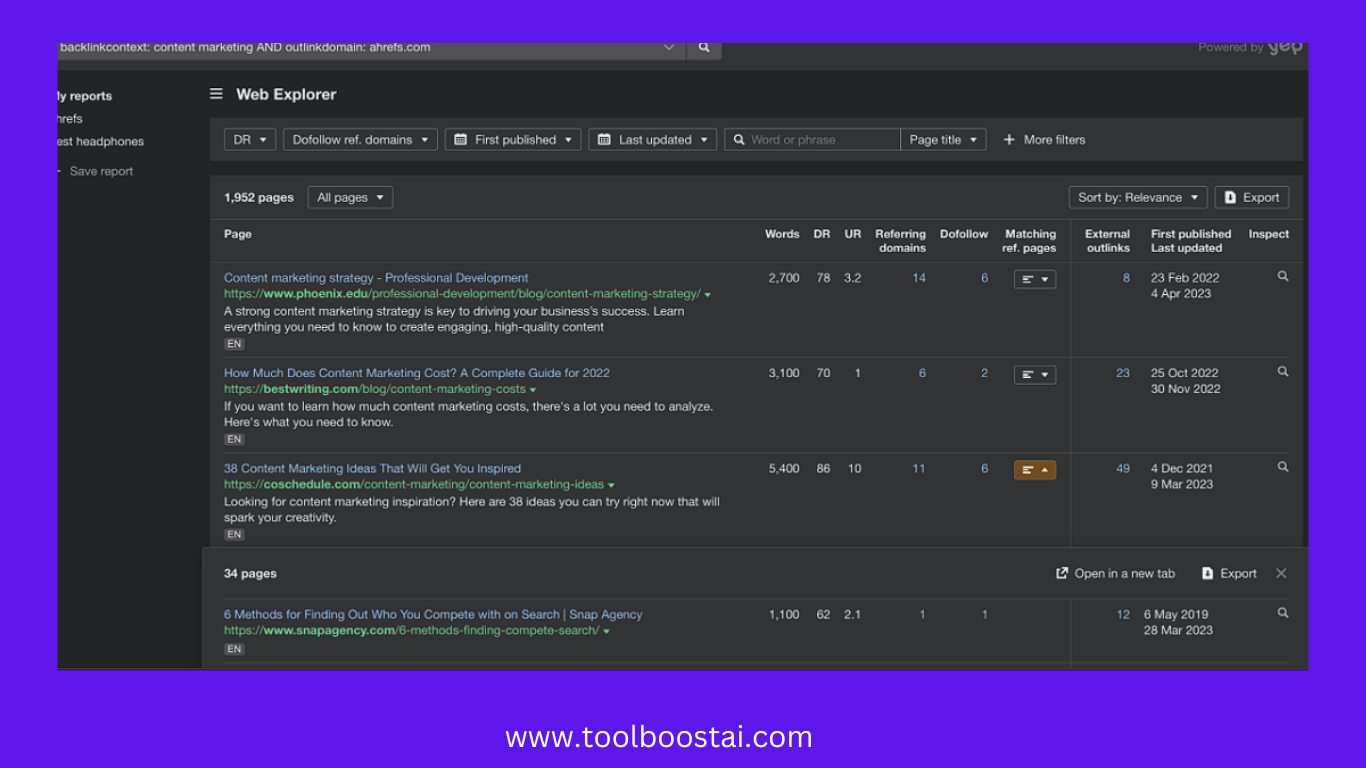Screen dimensions: 1366x768
Task: Close the 34 pages panel
Action: [x=1281, y=573]
